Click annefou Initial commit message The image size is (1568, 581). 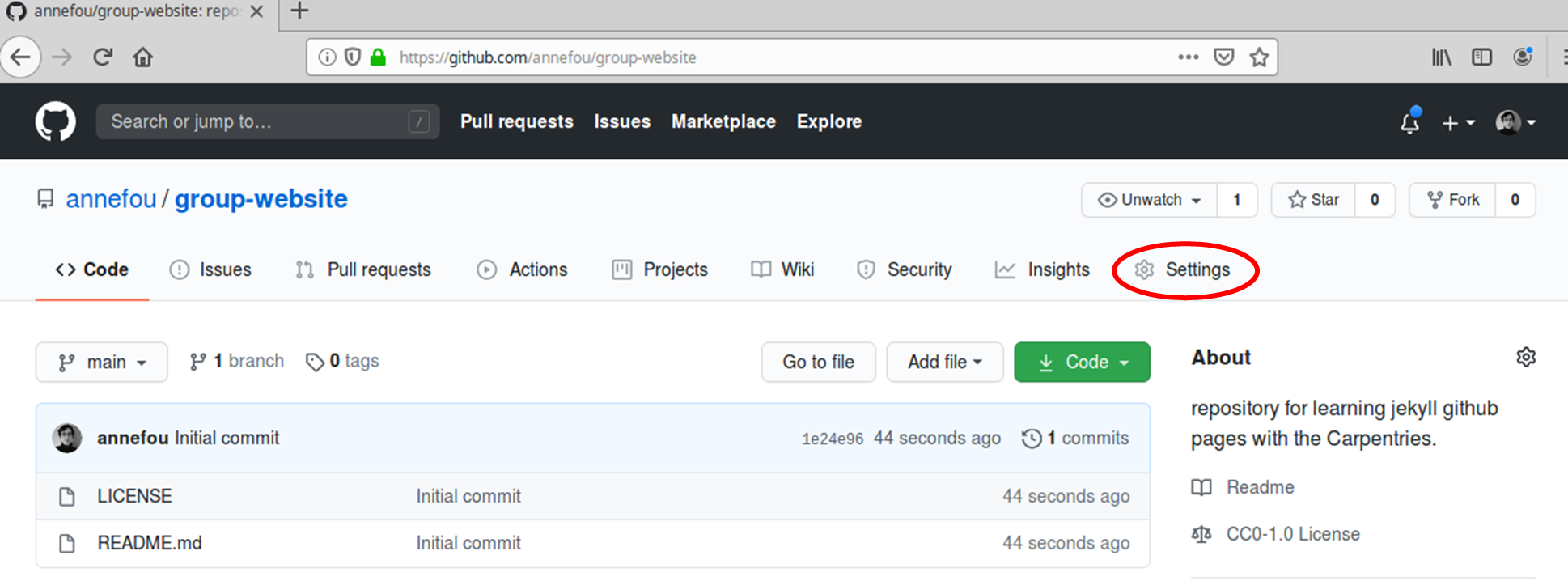(227, 438)
